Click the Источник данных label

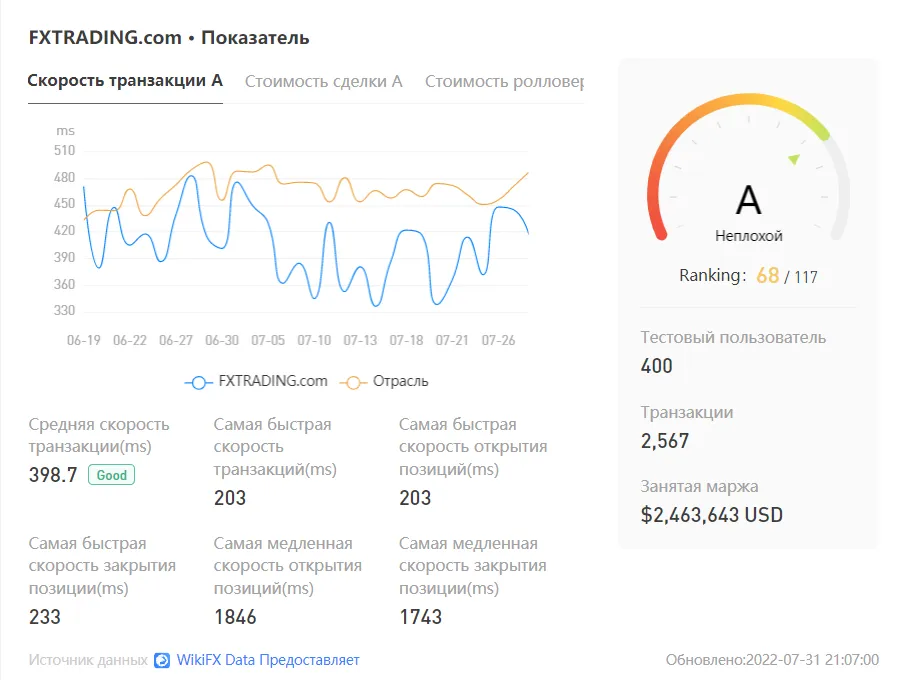click(88, 660)
